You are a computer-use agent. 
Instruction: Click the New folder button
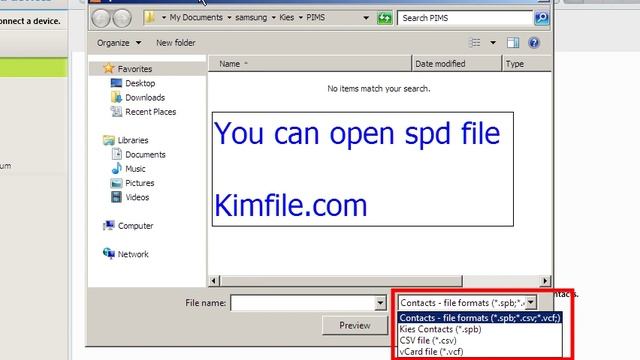click(176, 43)
